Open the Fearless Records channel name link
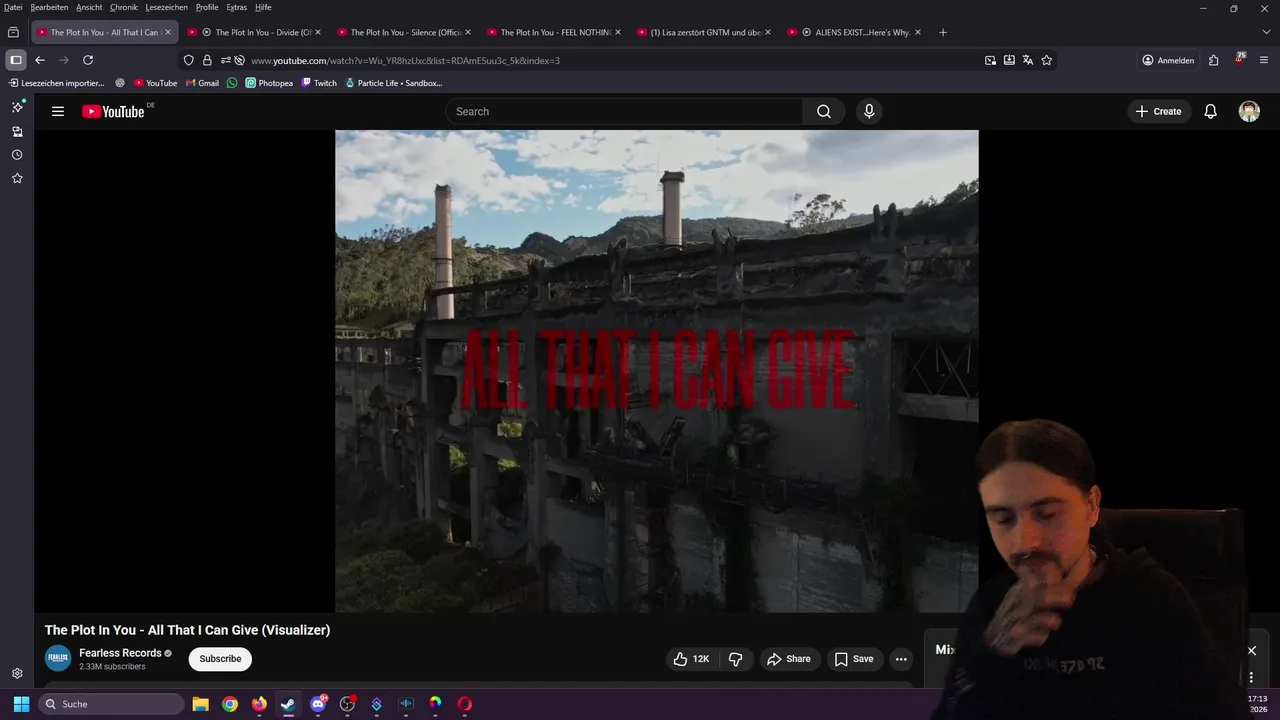 pyautogui.click(x=120, y=653)
